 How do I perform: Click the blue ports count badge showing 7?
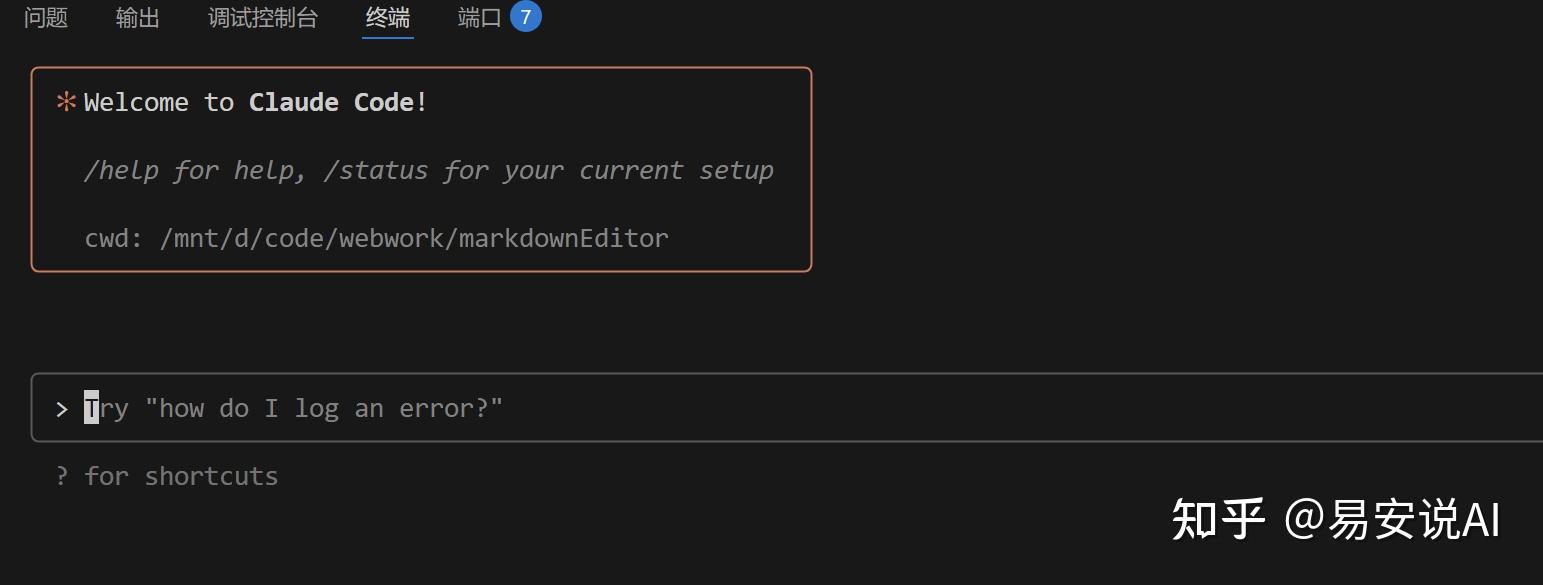point(525,17)
